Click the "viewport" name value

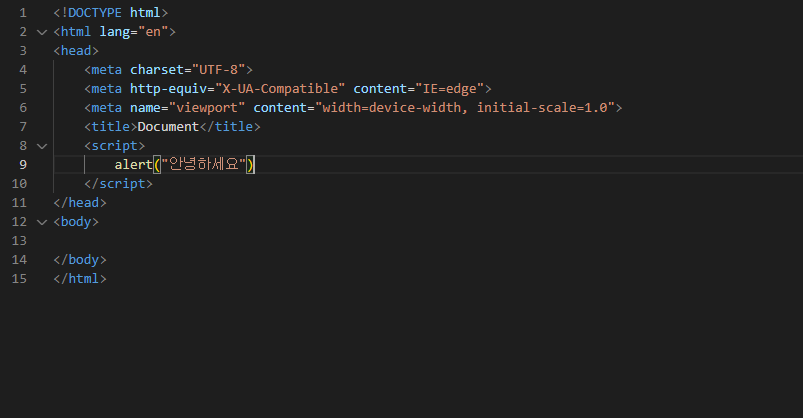point(207,108)
